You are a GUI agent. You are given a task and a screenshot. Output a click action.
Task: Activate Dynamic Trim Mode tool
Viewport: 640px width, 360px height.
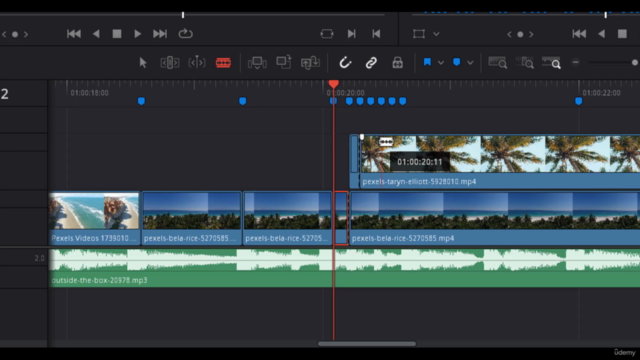tap(197, 63)
